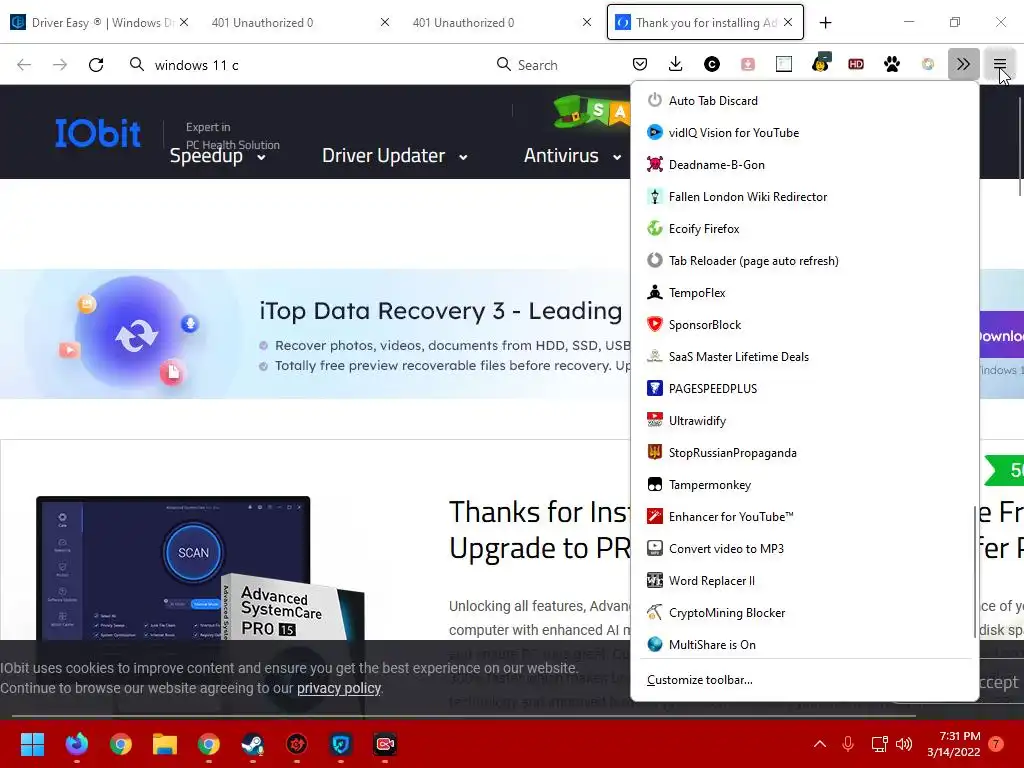Open Firefox from the taskbar
Screen dimensions: 1024x768
tap(76, 744)
